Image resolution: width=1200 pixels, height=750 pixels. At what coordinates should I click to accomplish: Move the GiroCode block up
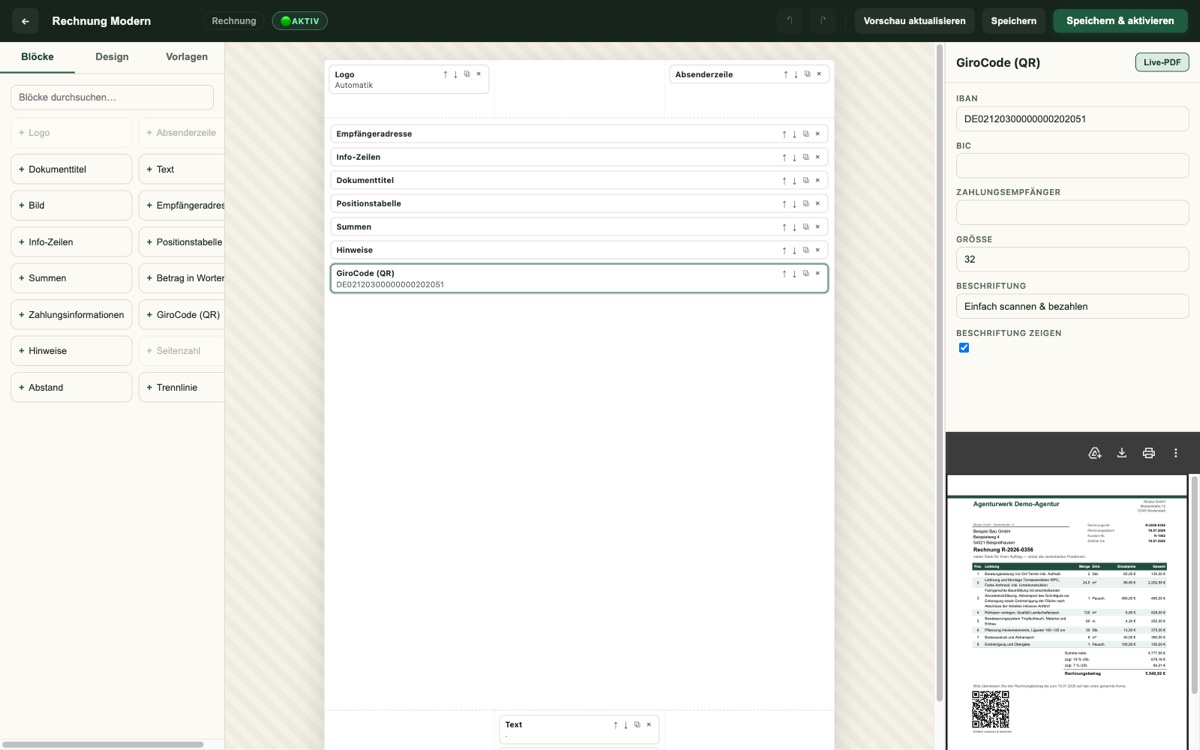point(784,273)
